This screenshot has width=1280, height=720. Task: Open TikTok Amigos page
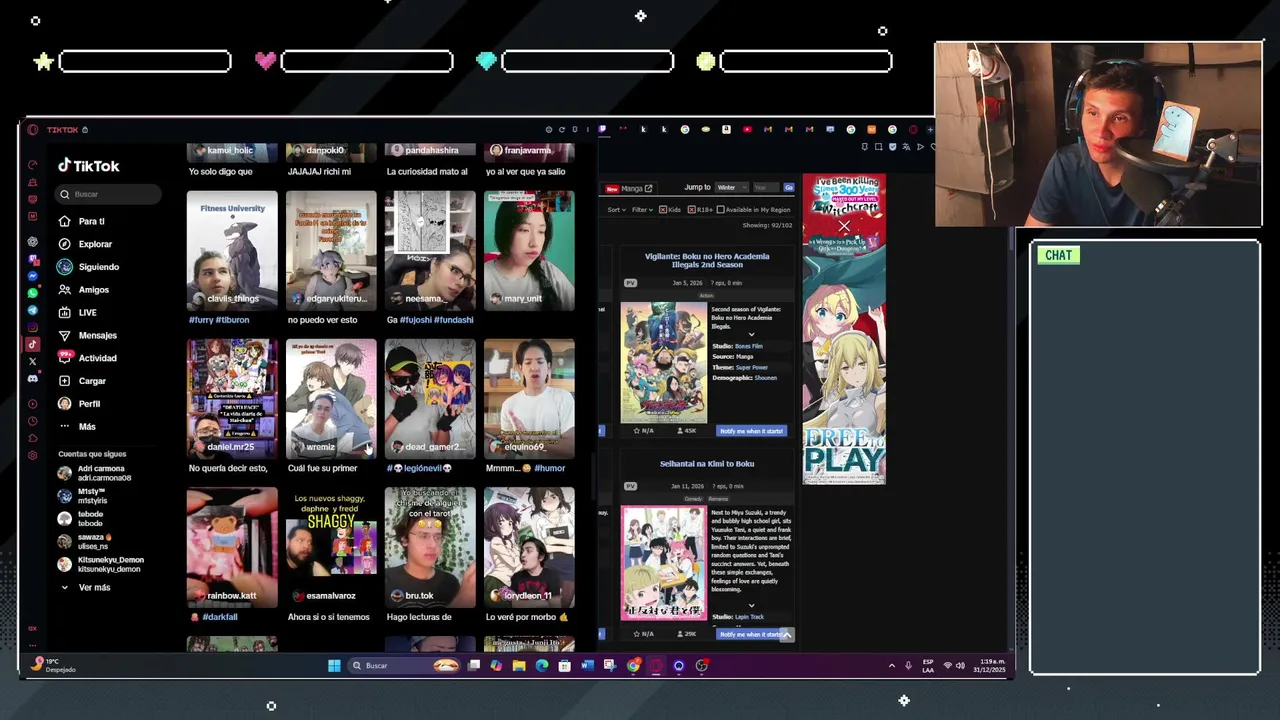click(84, 290)
